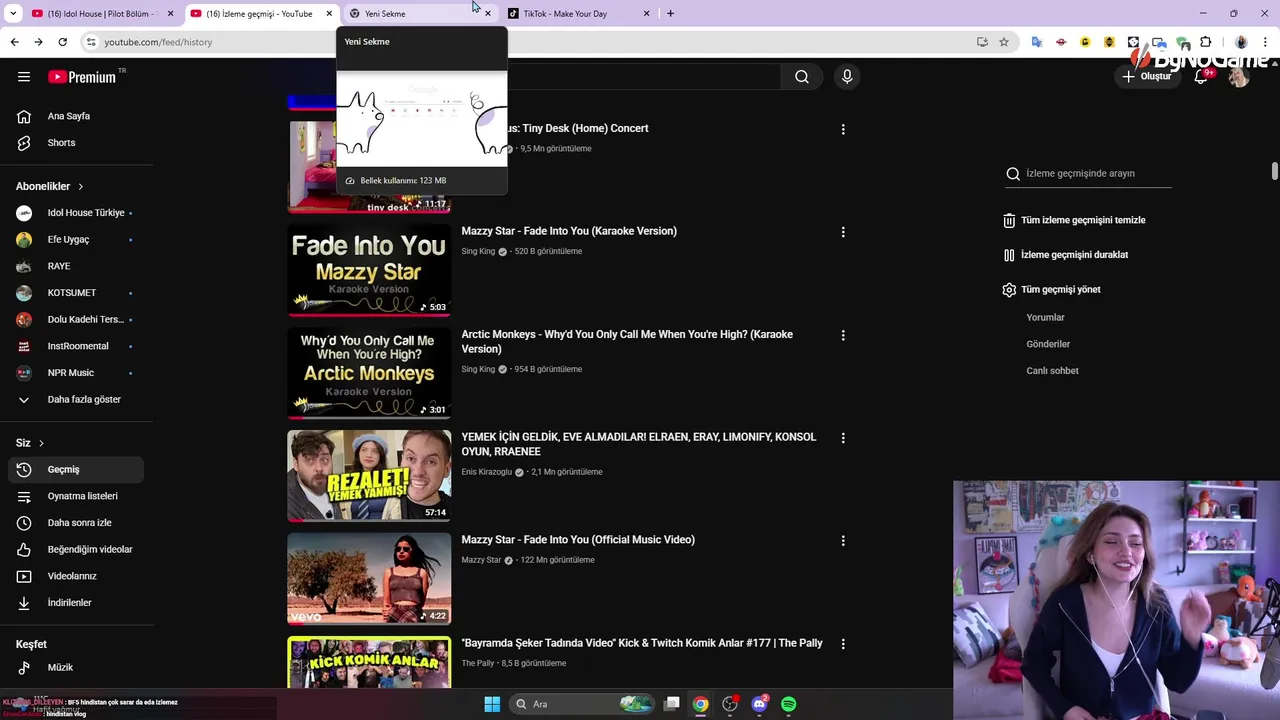Open NPR Music channel in sidebar

[x=76, y=373]
